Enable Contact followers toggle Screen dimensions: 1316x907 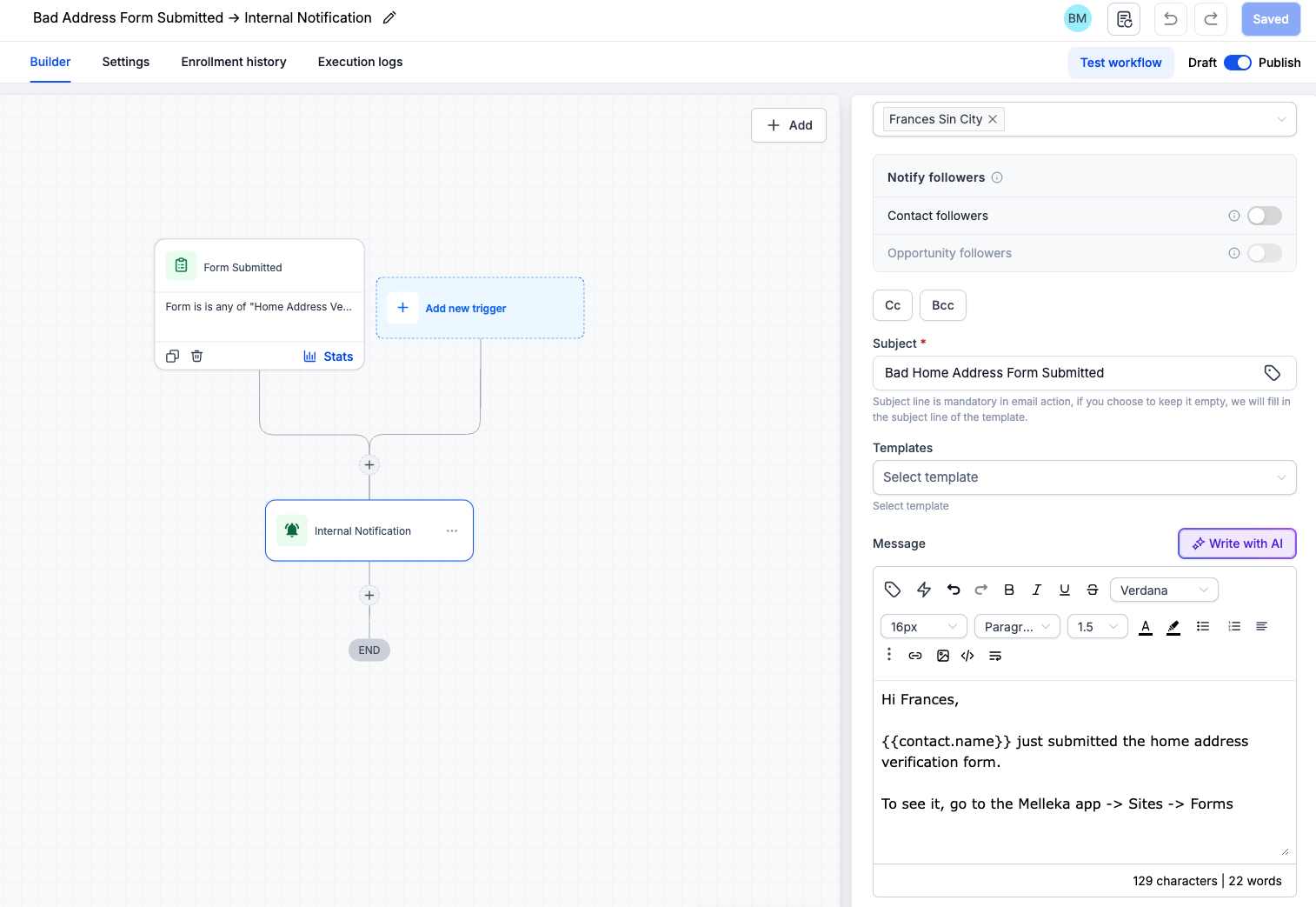click(1265, 216)
